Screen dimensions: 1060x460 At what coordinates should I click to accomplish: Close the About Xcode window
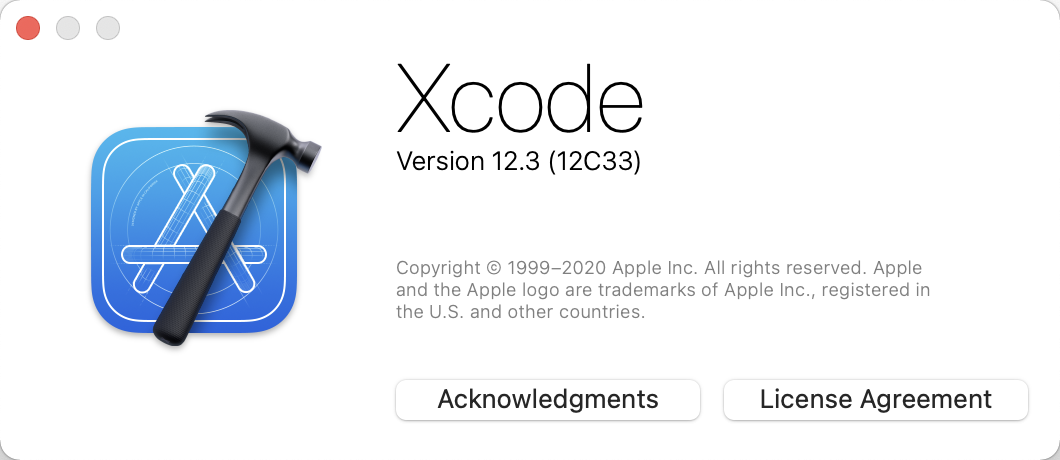click(28, 28)
